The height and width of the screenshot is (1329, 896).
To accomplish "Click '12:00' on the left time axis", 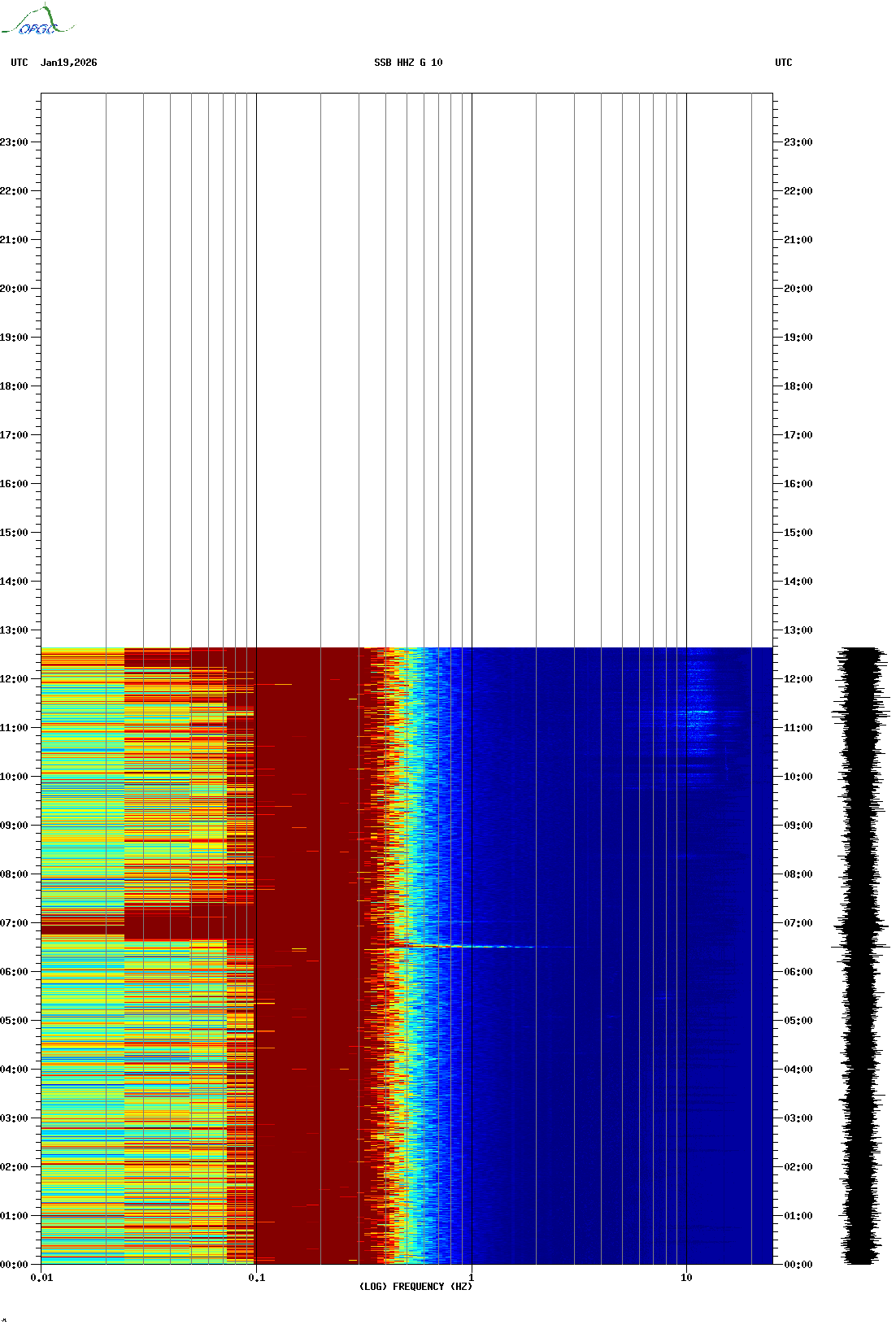I will [14, 679].
